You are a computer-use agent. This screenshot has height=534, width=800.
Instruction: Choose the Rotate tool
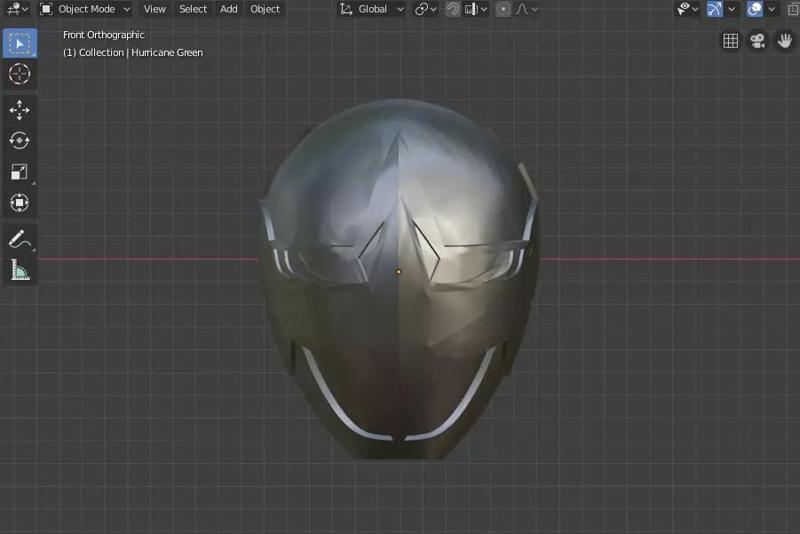[x=19, y=141]
